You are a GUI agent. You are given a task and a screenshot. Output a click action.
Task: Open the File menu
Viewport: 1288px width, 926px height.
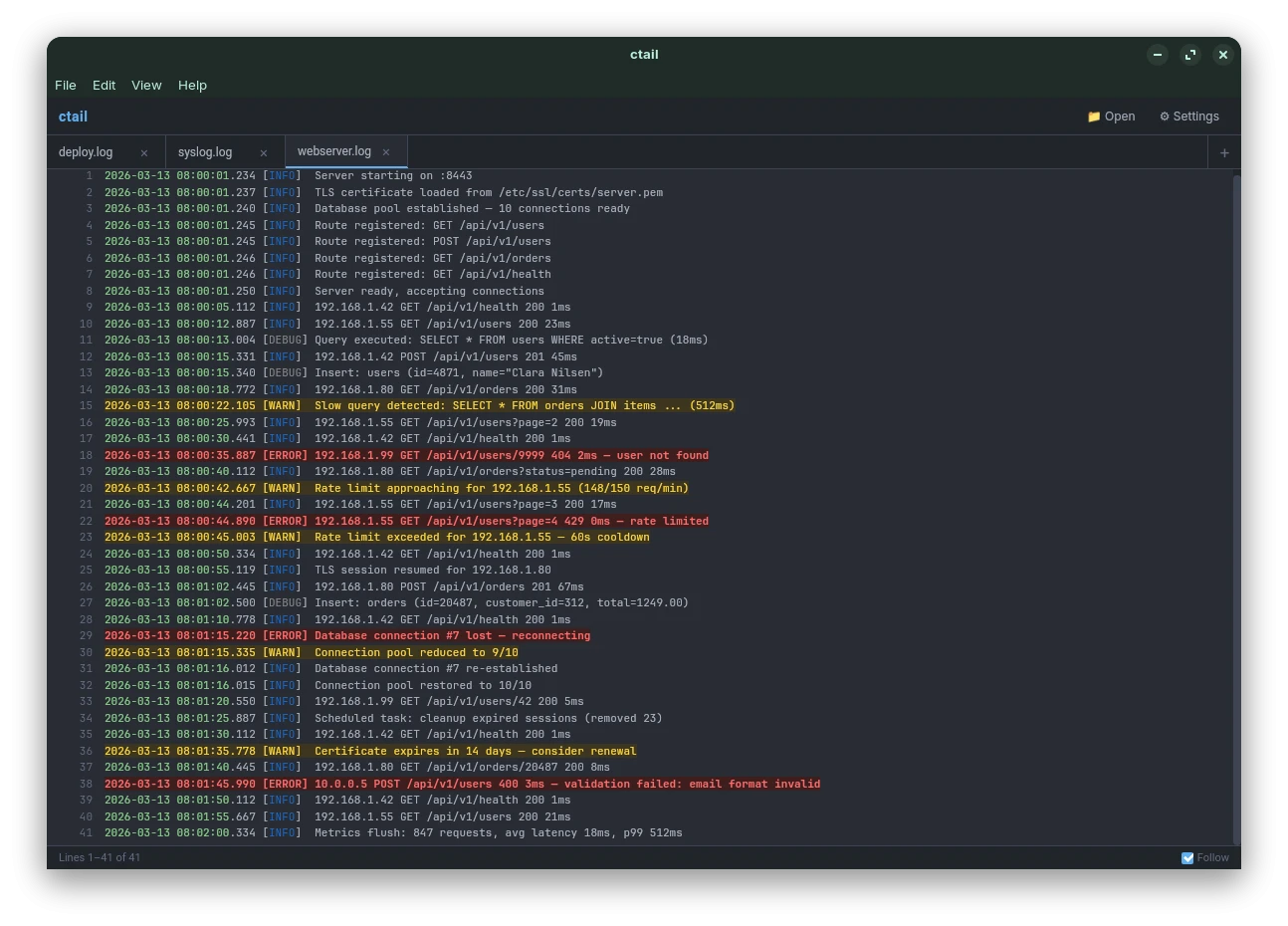(66, 86)
